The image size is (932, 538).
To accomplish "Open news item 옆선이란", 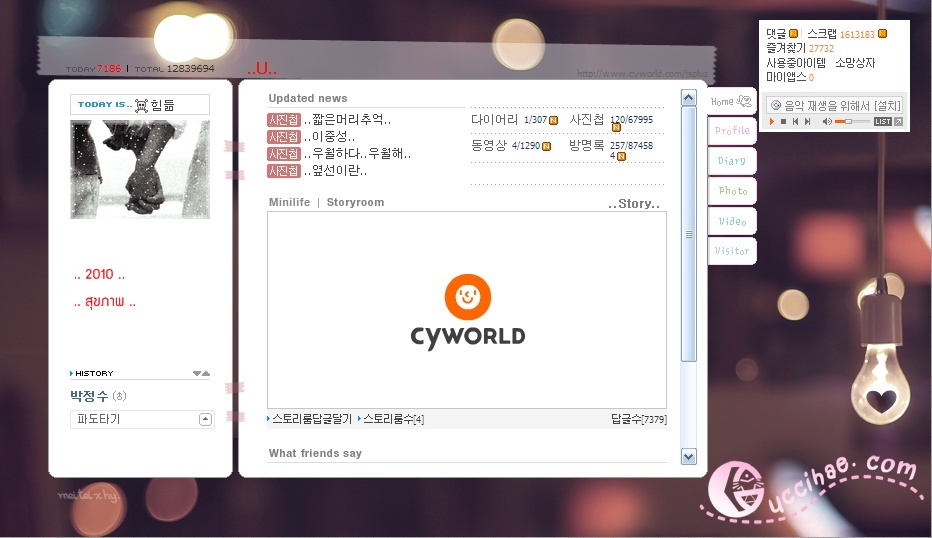I will 335,171.
